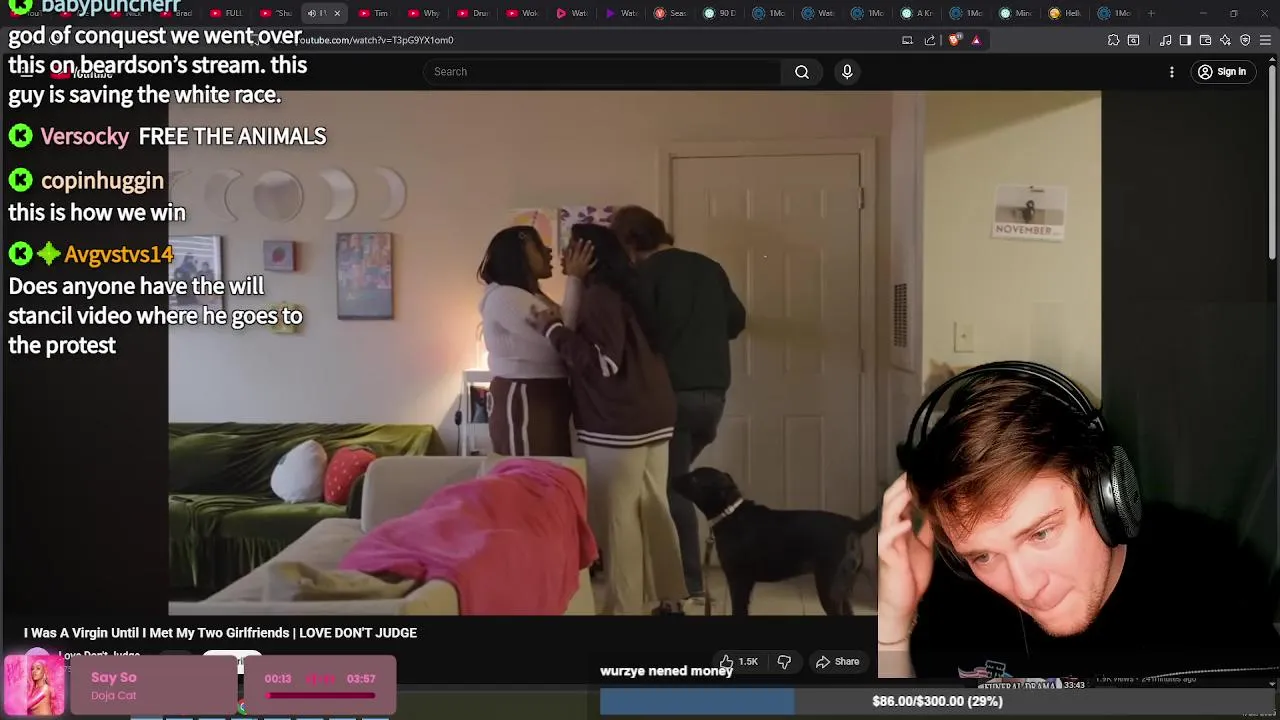This screenshot has height=720, width=1280.
Task: Like the video with thumbs-up 1.5K
Action: 738,662
